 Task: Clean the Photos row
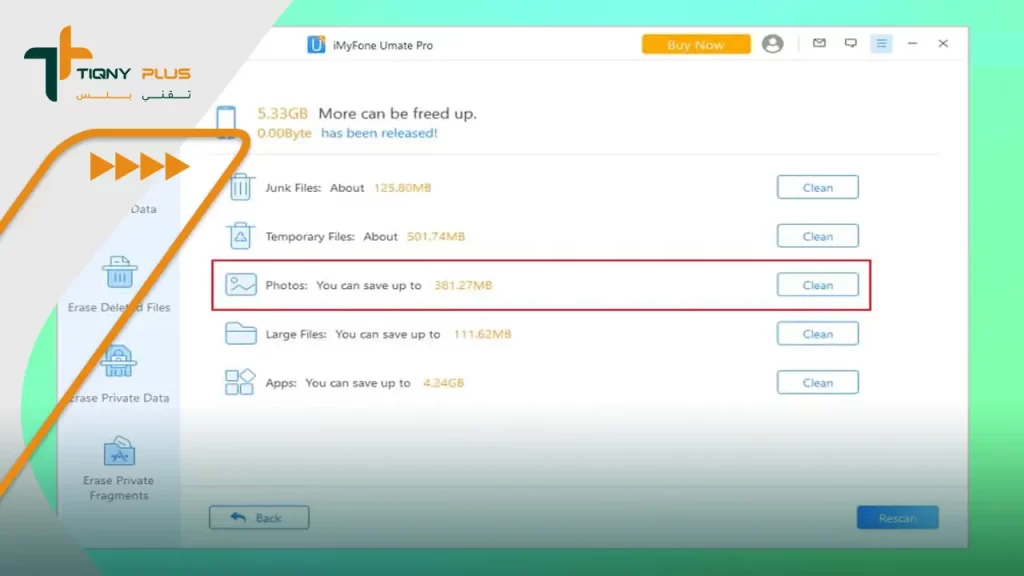818,285
